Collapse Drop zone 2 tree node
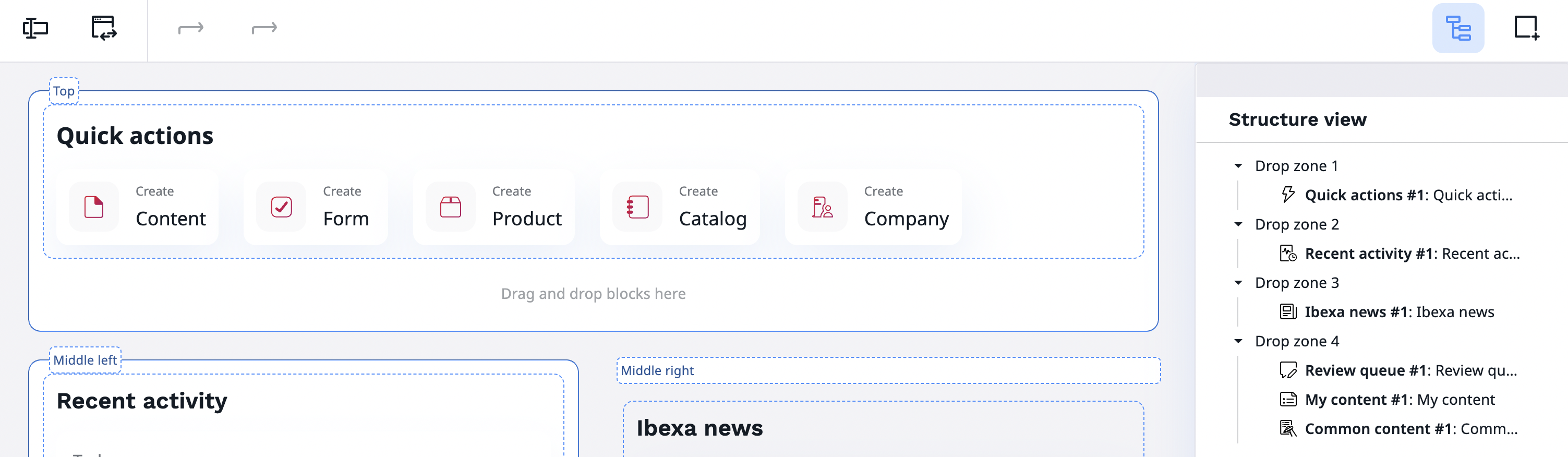This screenshot has height=457, width=1568. 1237,224
